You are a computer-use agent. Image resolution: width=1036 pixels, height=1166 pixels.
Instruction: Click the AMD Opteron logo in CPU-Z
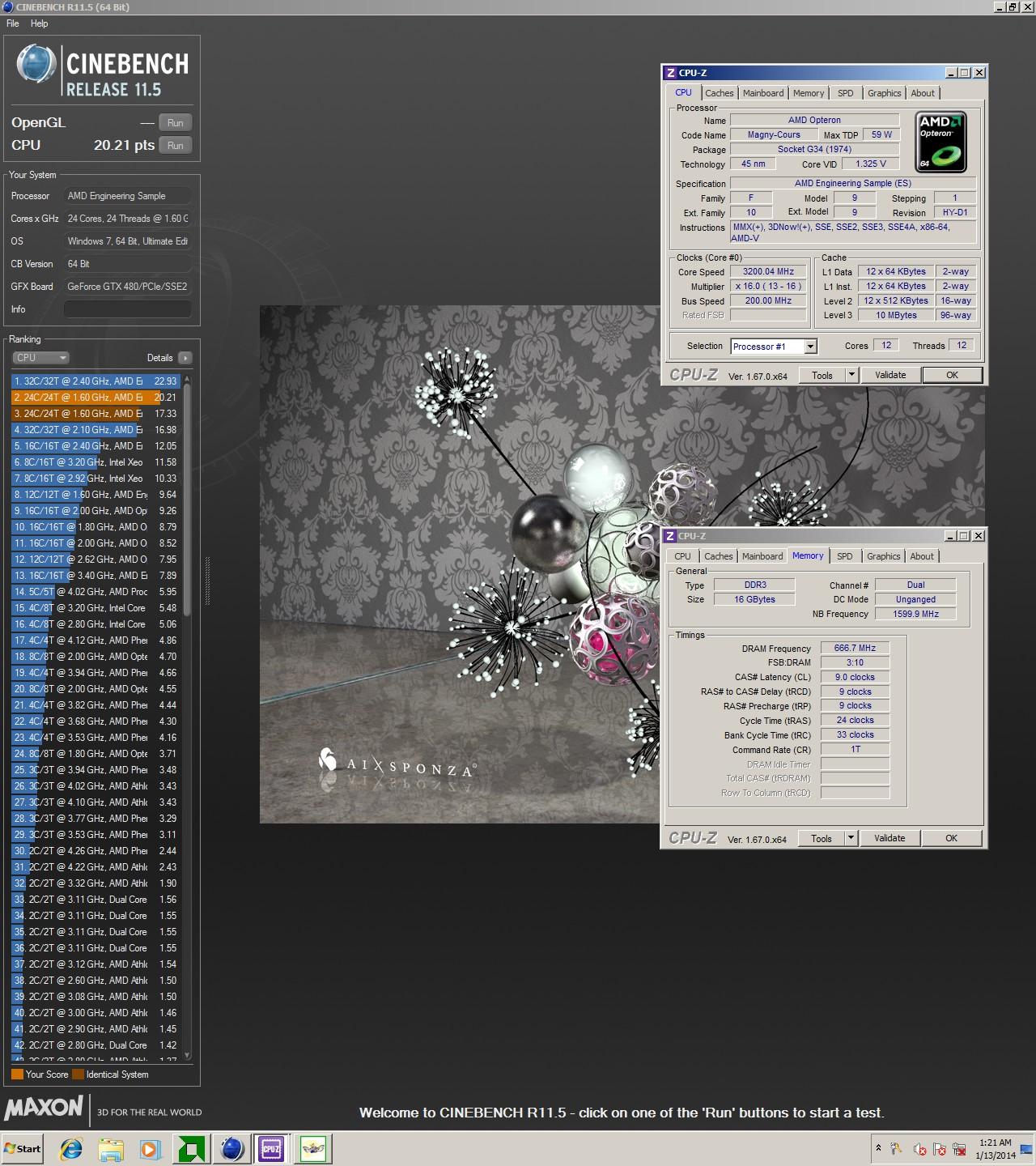tap(942, 142)
